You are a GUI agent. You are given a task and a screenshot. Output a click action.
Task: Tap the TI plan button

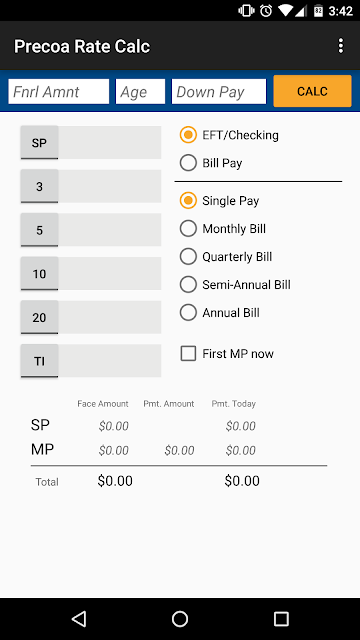(x=39, y=361)
